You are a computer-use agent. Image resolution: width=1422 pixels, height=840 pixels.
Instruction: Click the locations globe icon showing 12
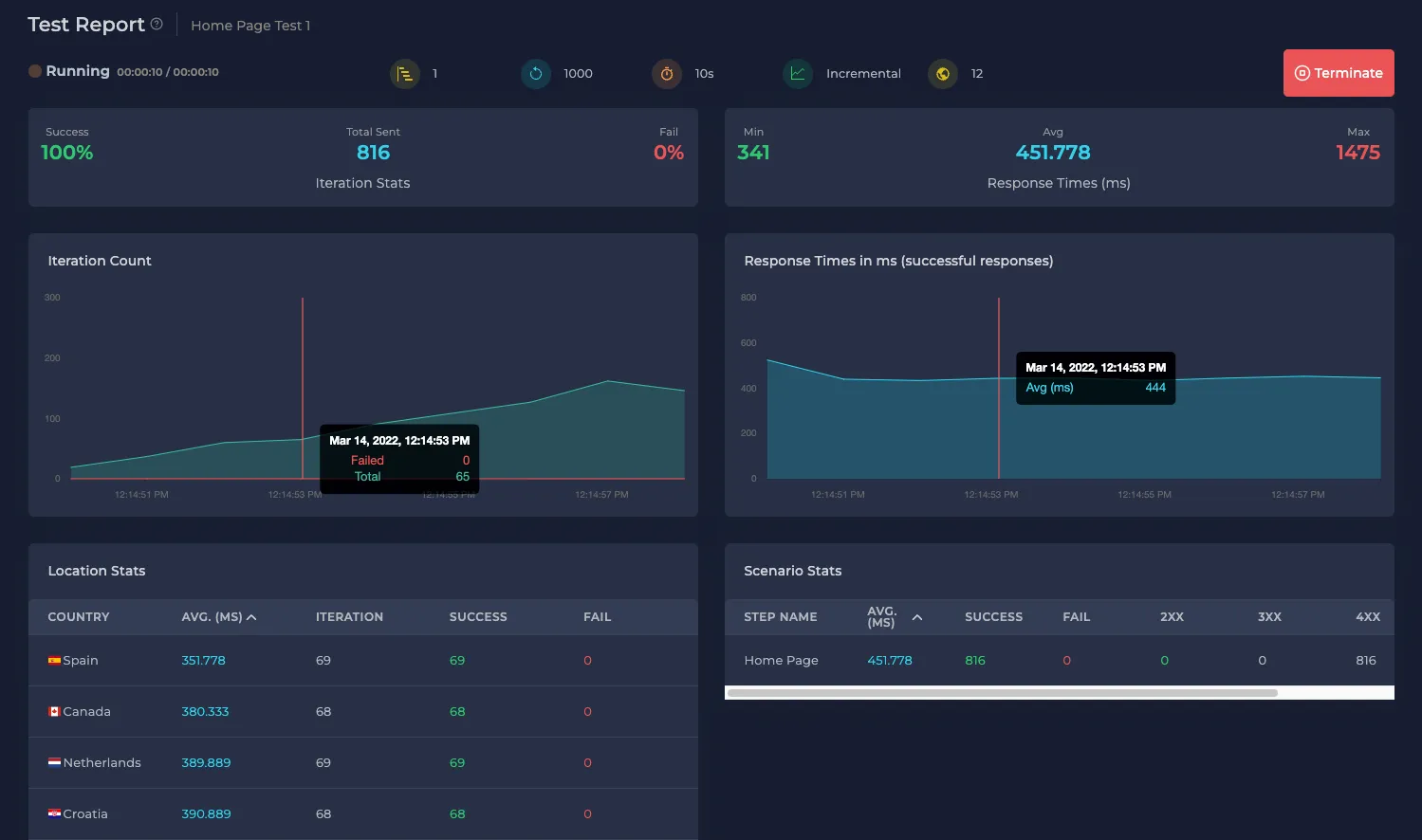click(x=943, y=73)
